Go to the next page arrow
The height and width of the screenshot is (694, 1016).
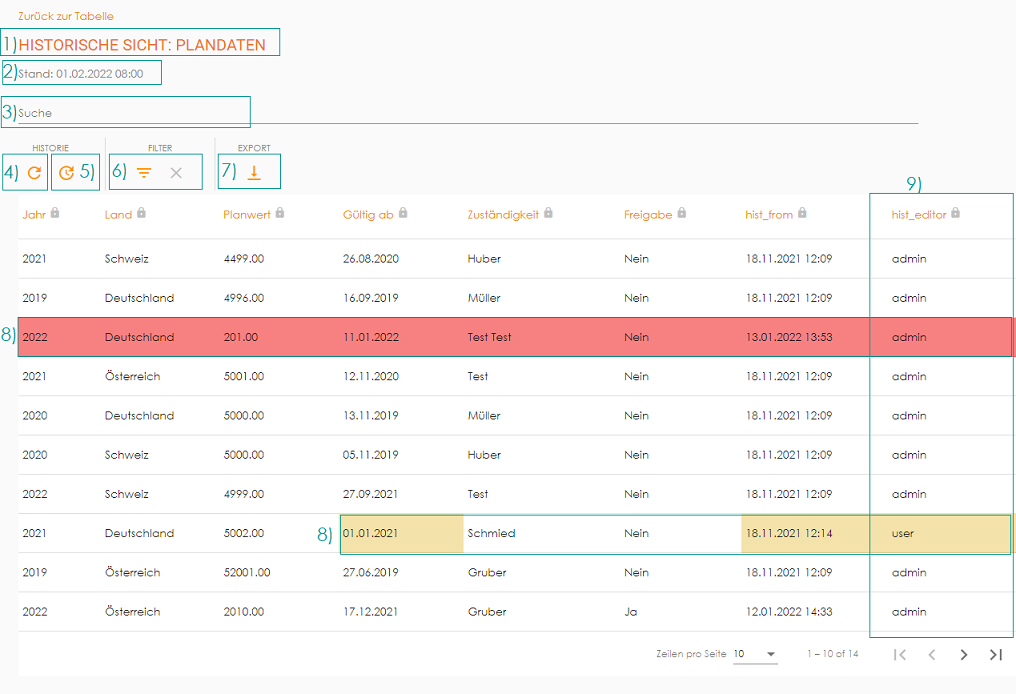[963, 654]
